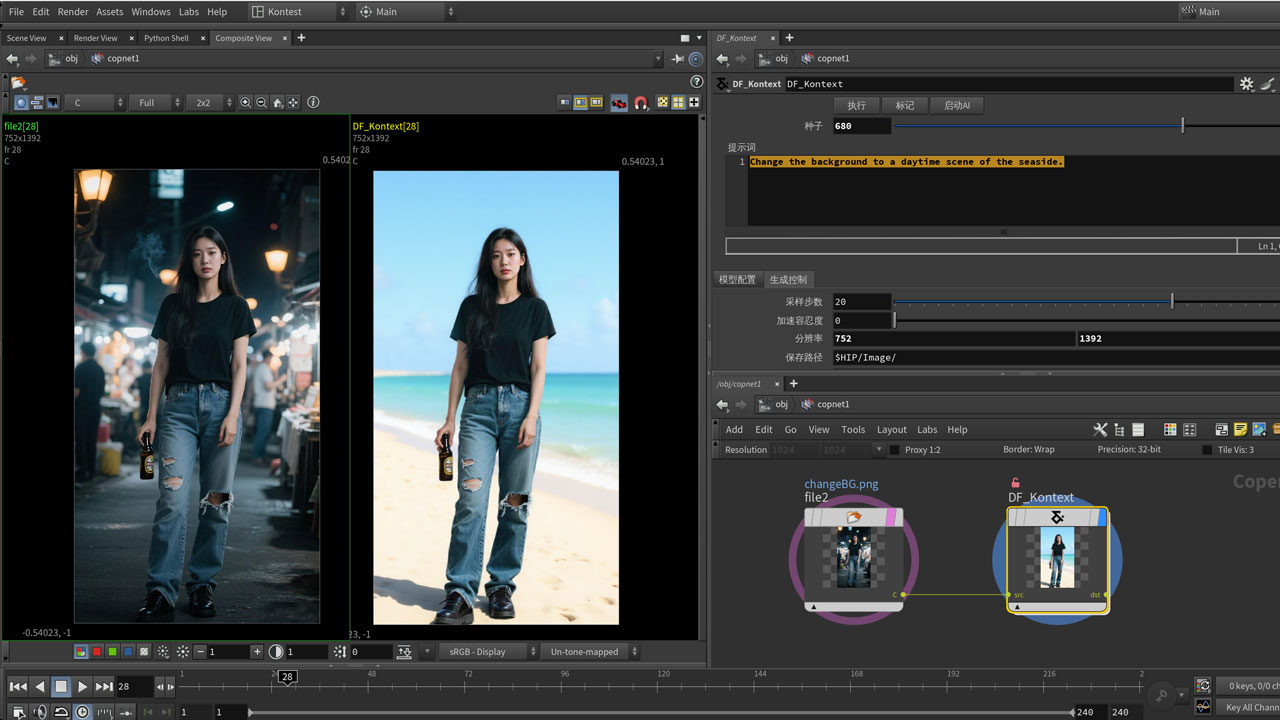1280x720 pixels.
Task: Toggle the red channel display
Action: [x=97, y=651]
